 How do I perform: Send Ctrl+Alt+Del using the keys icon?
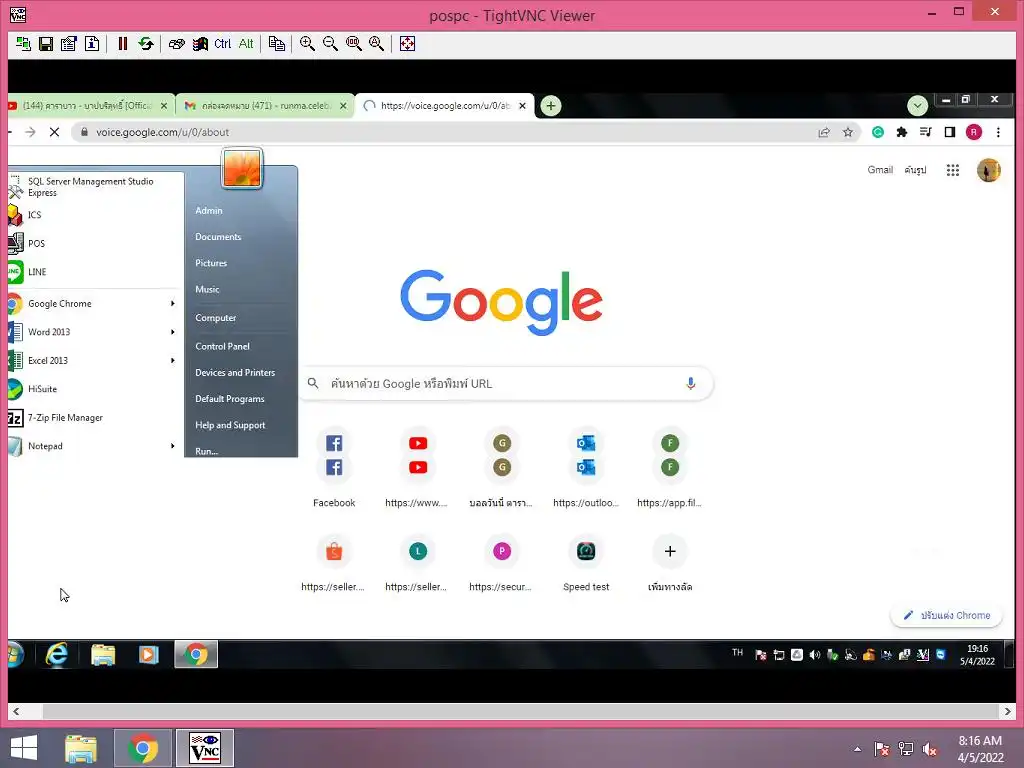[x=176, y=44]
